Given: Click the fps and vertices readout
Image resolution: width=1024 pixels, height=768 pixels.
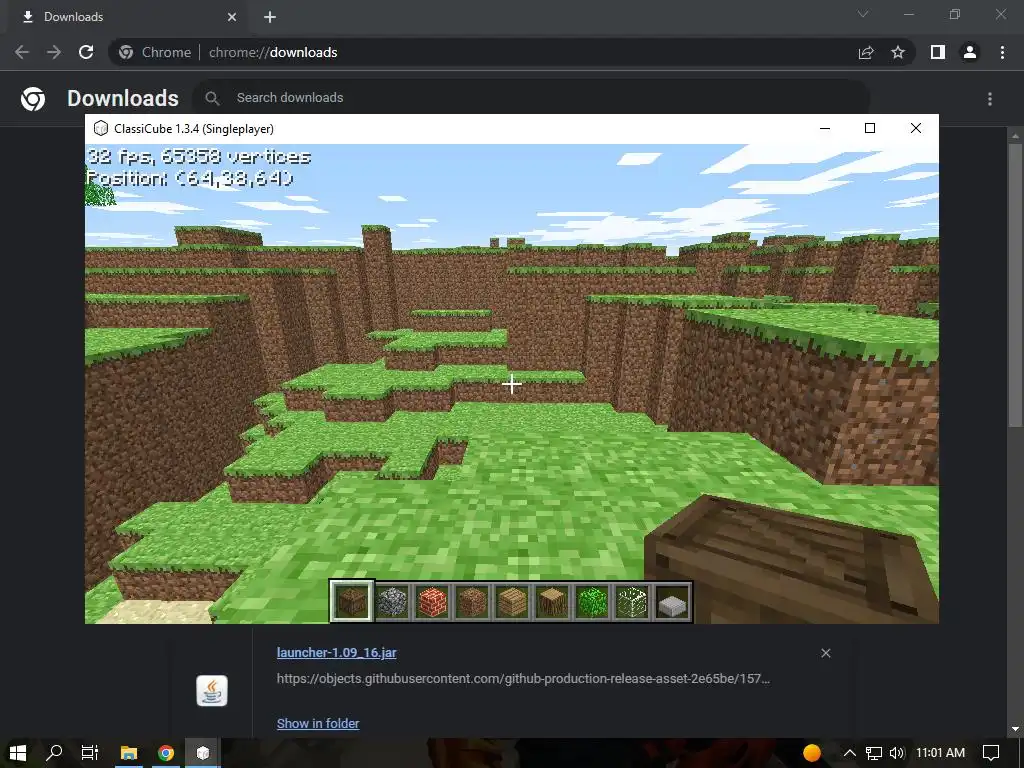Looking at the screenshot, I should [199, 156].
